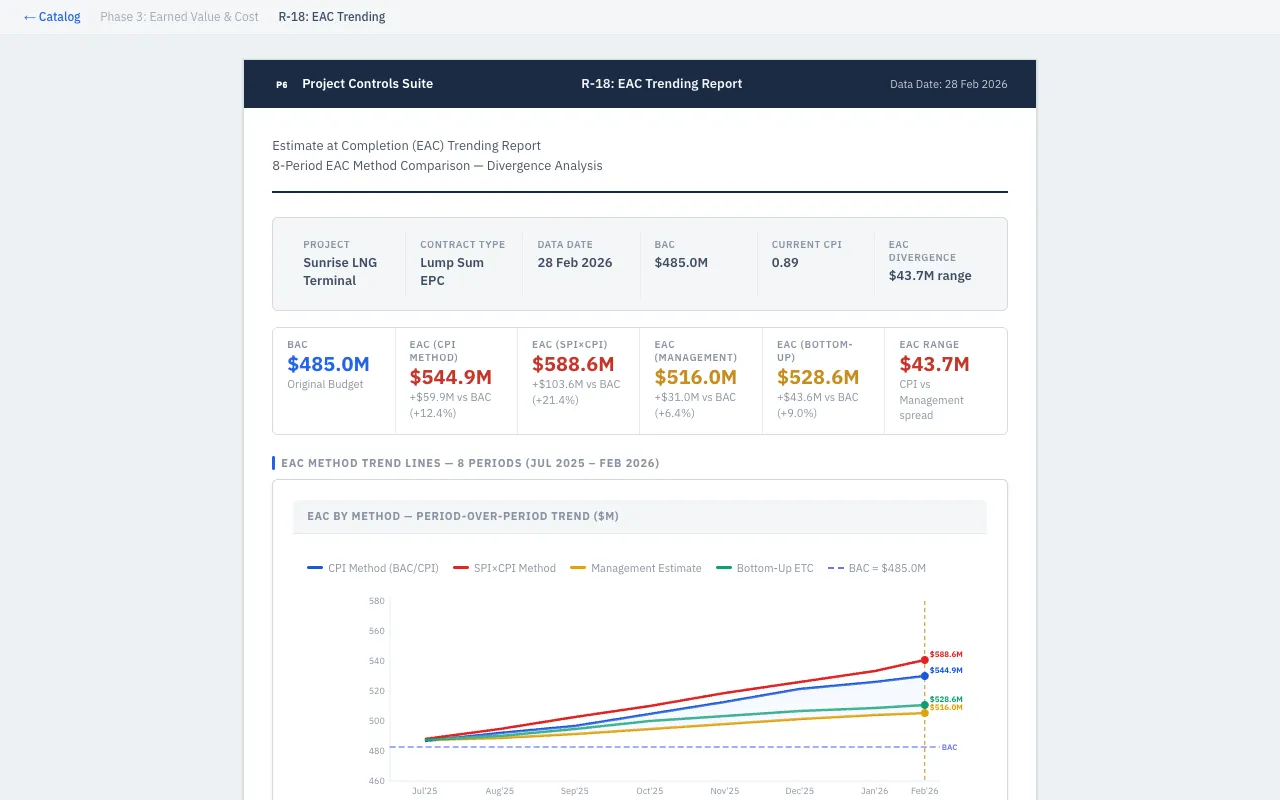This screenshot has width=1280, height=800.
Task: Click the P6 logo icon
Action: tap(282, 85)
